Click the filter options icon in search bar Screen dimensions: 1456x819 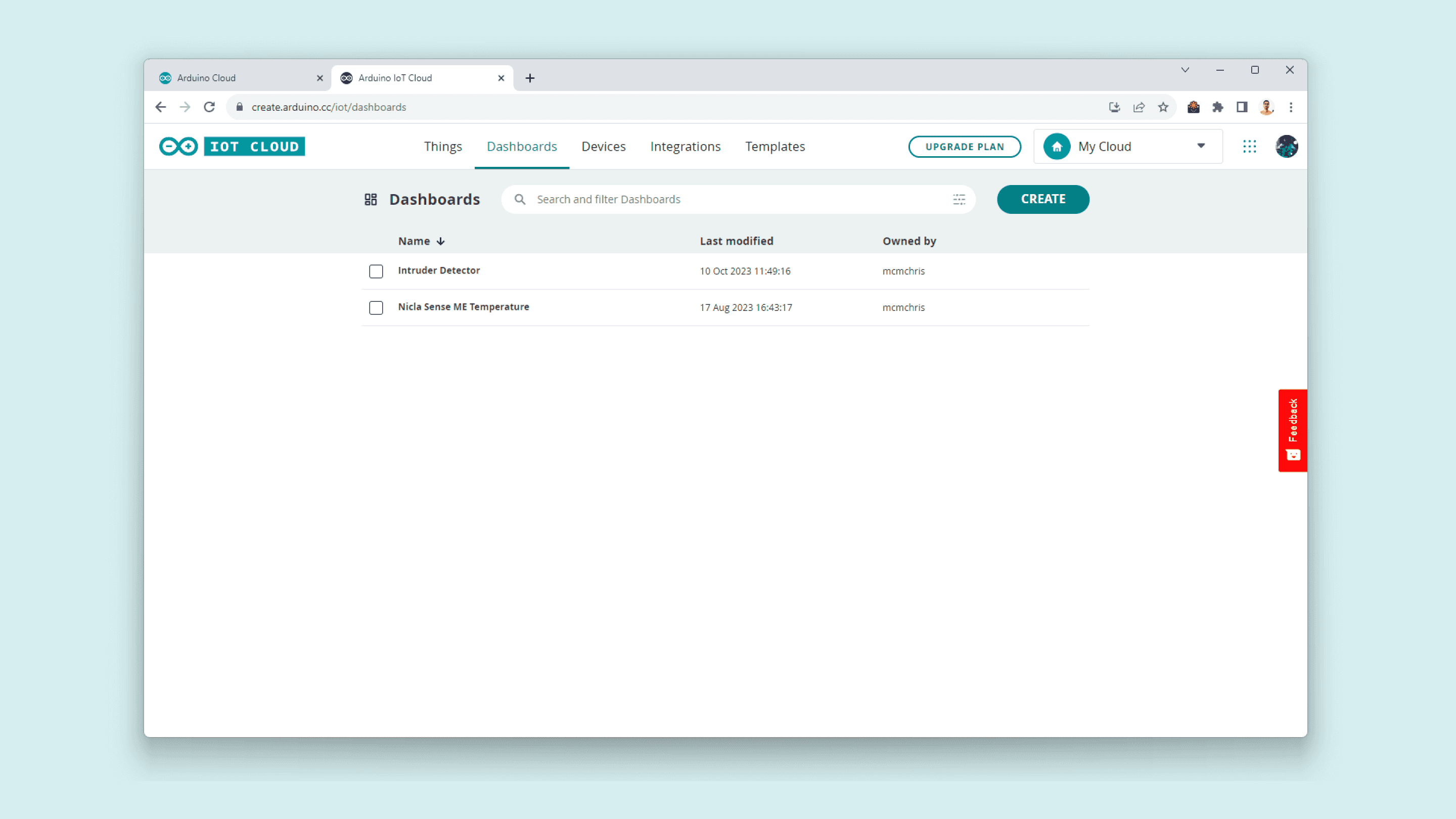pos(959,200)
